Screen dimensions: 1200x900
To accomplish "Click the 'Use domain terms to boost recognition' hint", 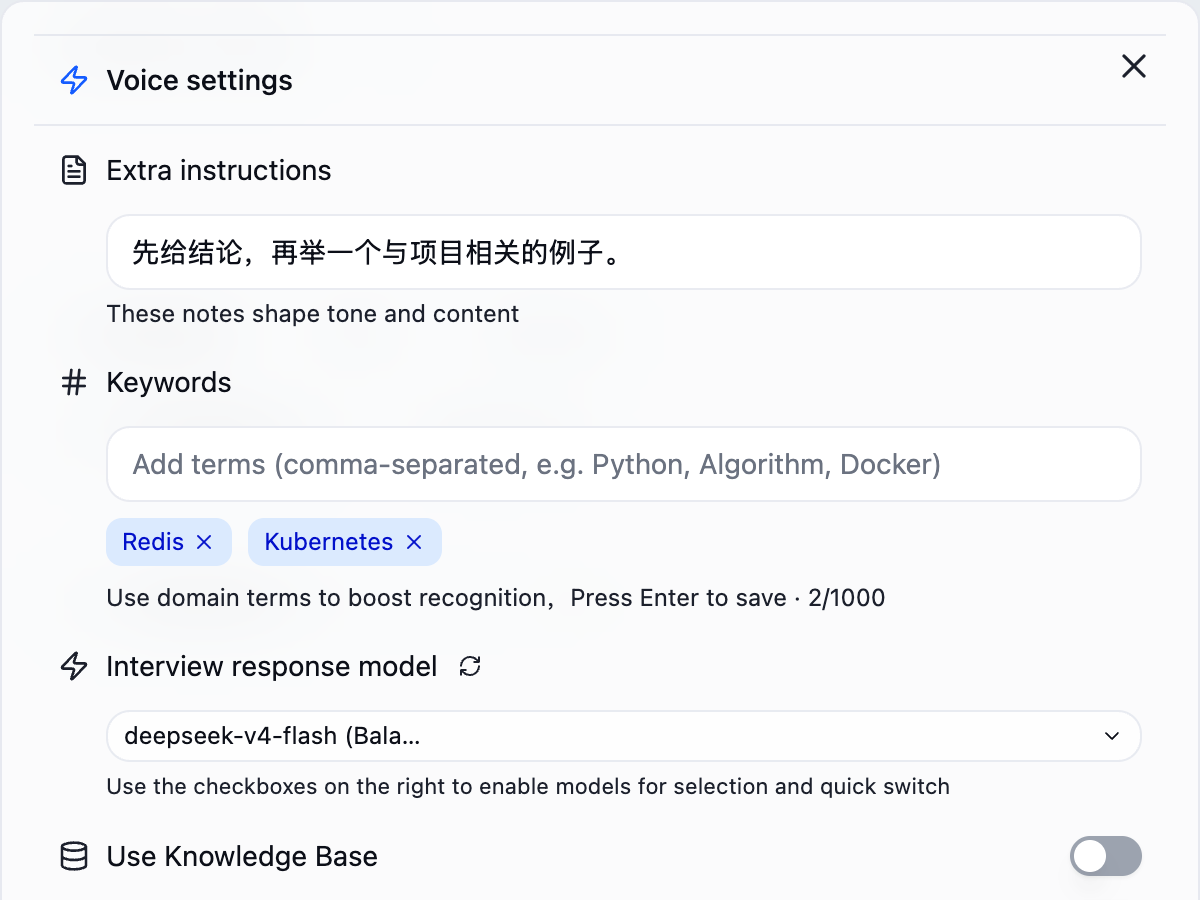I will point(327,598).
